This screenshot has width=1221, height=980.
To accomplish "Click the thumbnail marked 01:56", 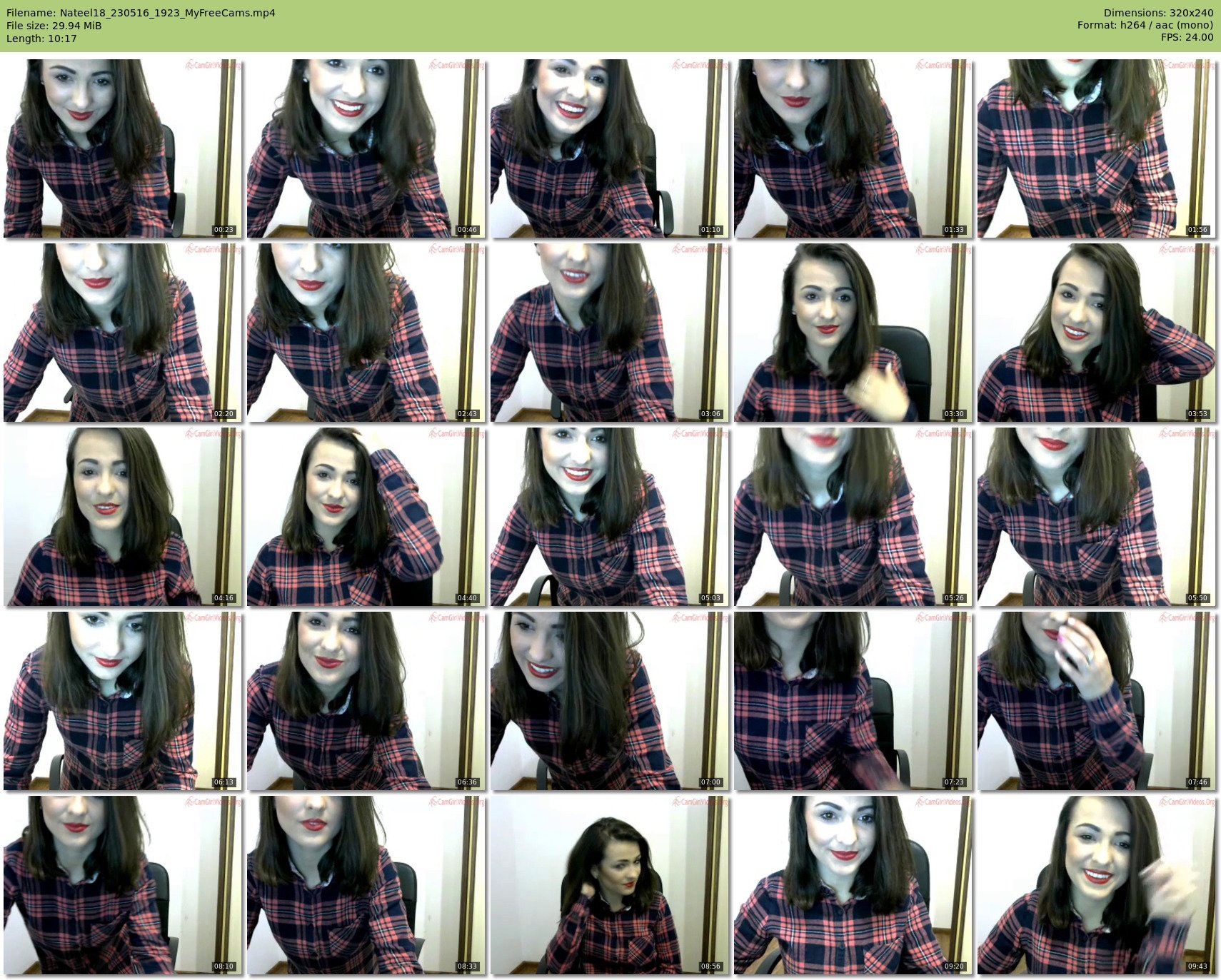I will point(1097,148).
